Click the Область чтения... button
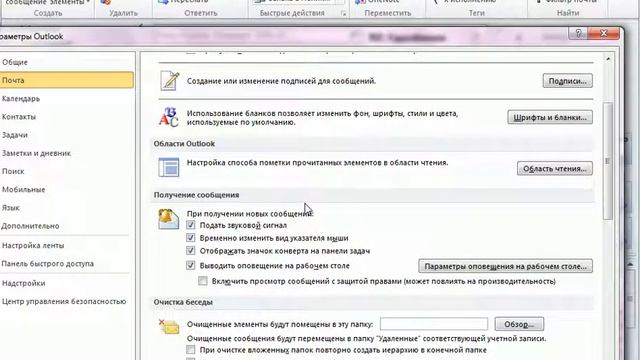The image size is (640, 360). pyautogui.click(x=555, y=168)
